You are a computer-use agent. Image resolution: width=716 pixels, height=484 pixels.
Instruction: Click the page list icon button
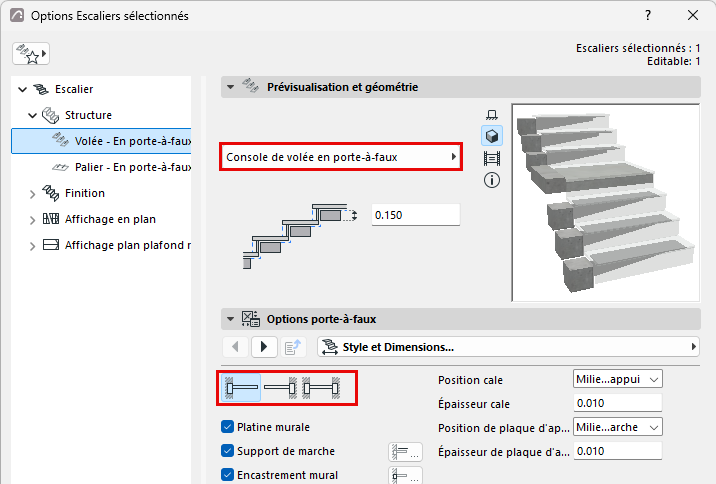click(293, 347)
